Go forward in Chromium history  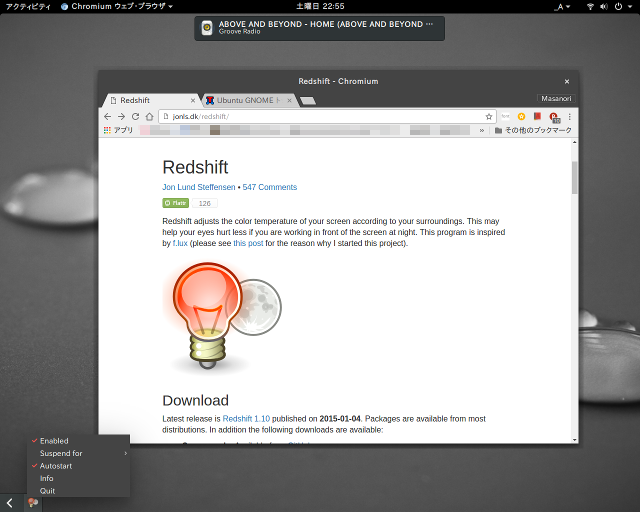point(121,116)
